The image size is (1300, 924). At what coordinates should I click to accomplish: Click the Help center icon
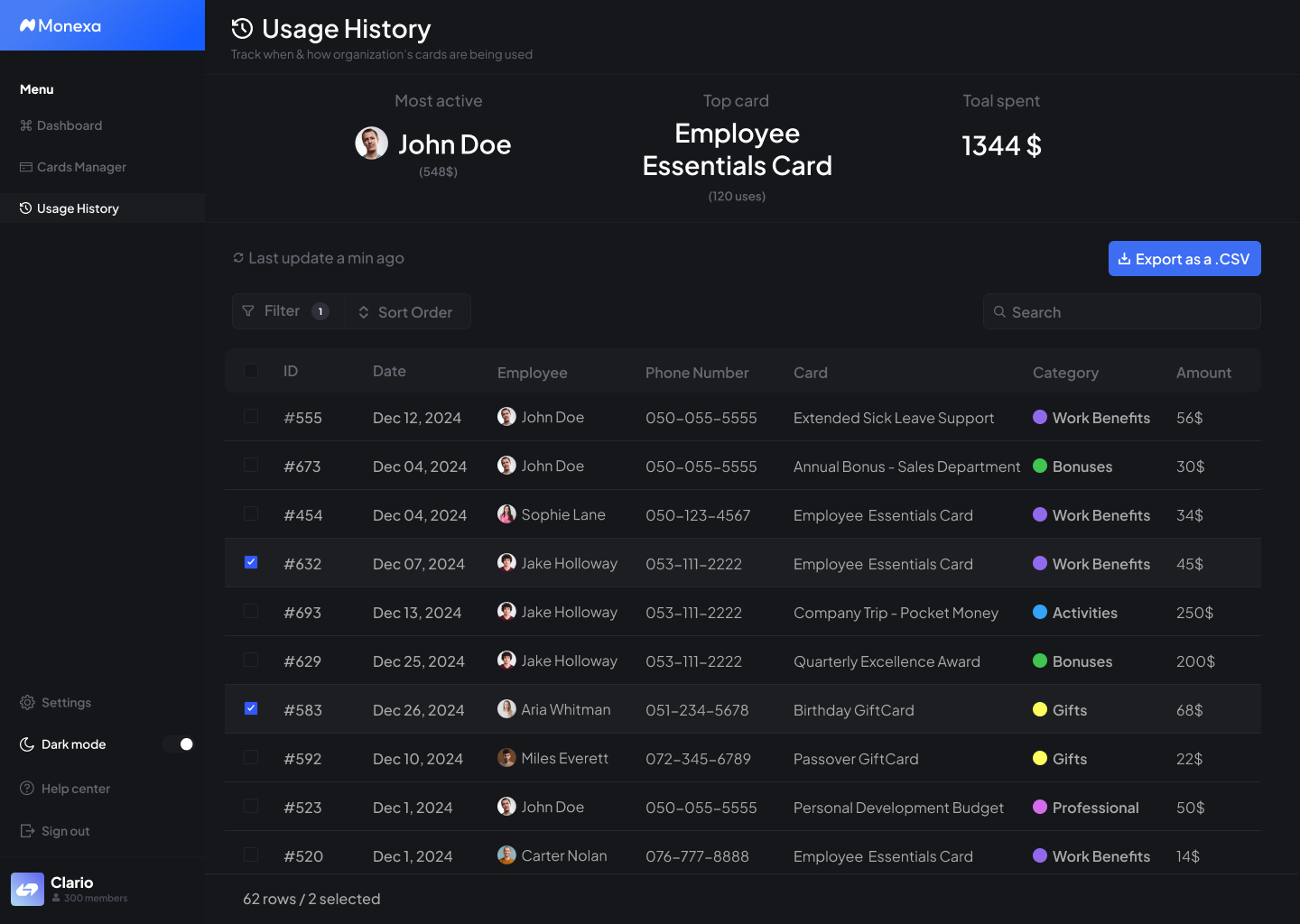pos(26,788)
